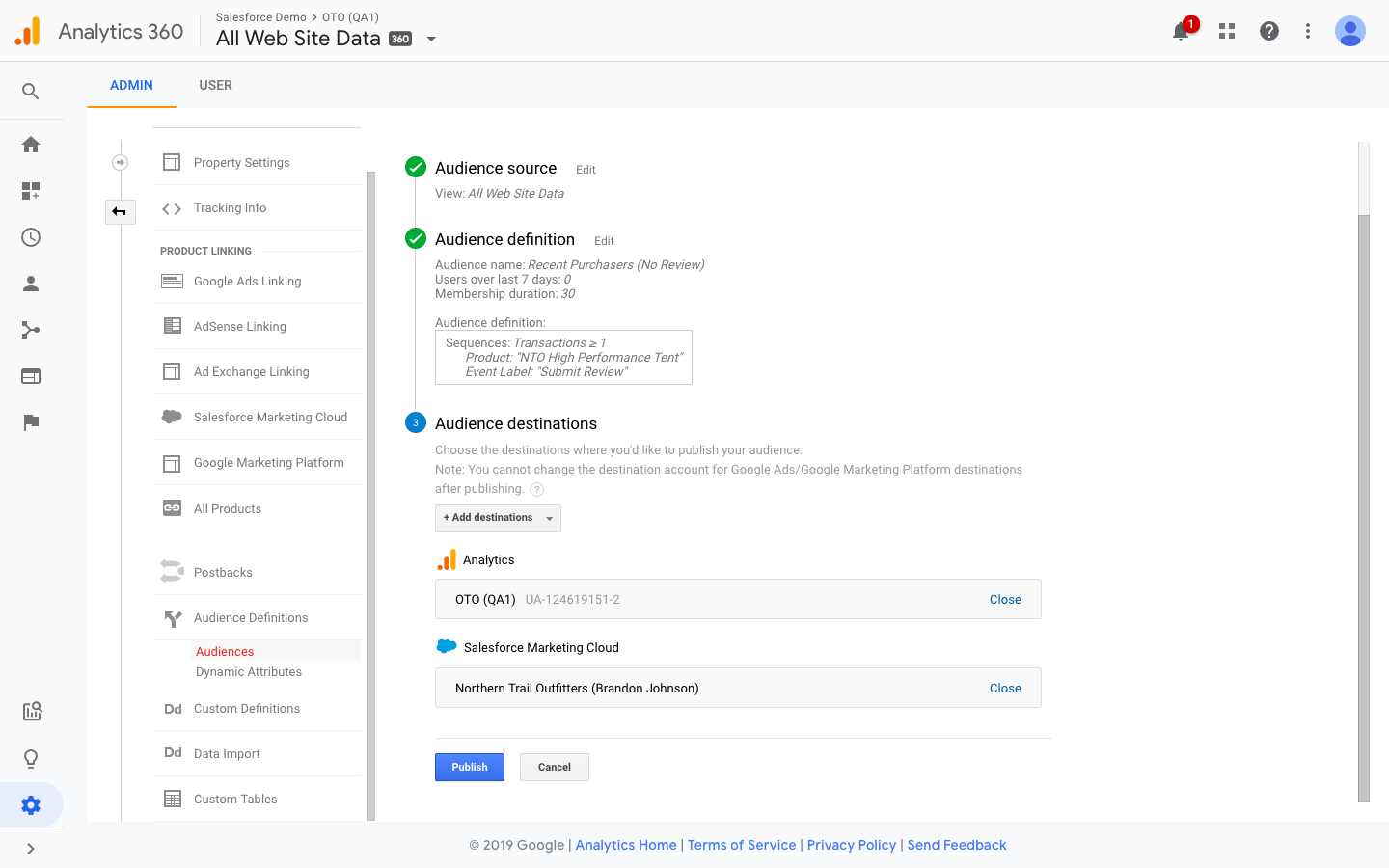1389x868 pixels.
Task: Select Audiences under Audience Definitions
Action: (x=225, y=652)
